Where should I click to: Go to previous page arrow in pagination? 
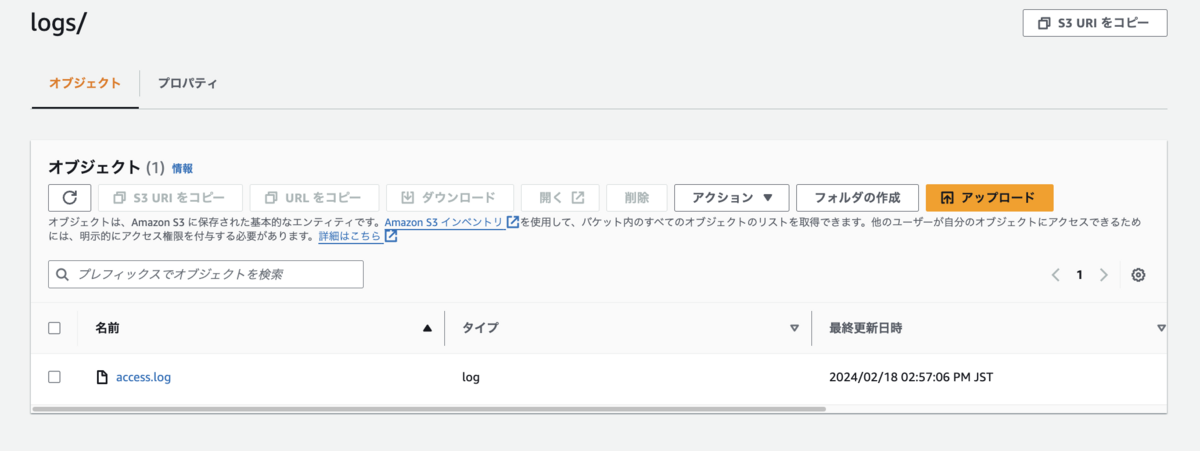(1056, 275)
